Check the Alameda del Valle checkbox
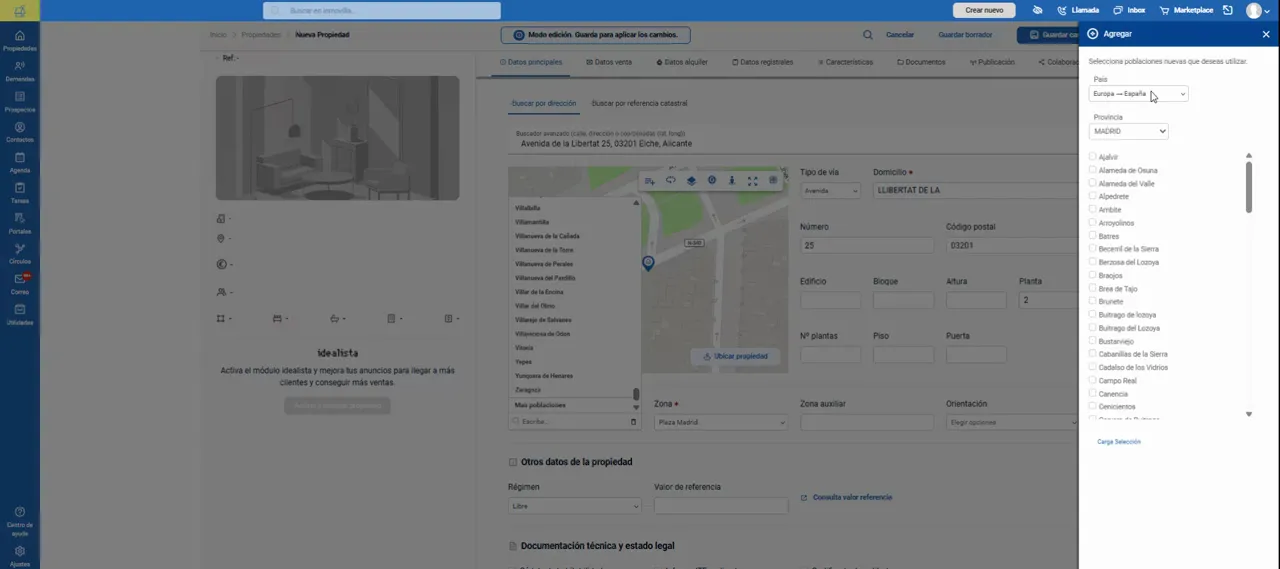The image size is (1280, 569). (x=1093, y=183)
